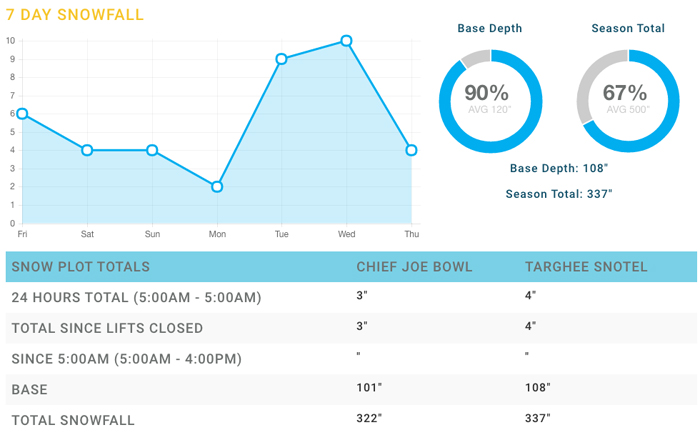
Task: Click the Tuesday data point at 9
Action: (281, 59)
